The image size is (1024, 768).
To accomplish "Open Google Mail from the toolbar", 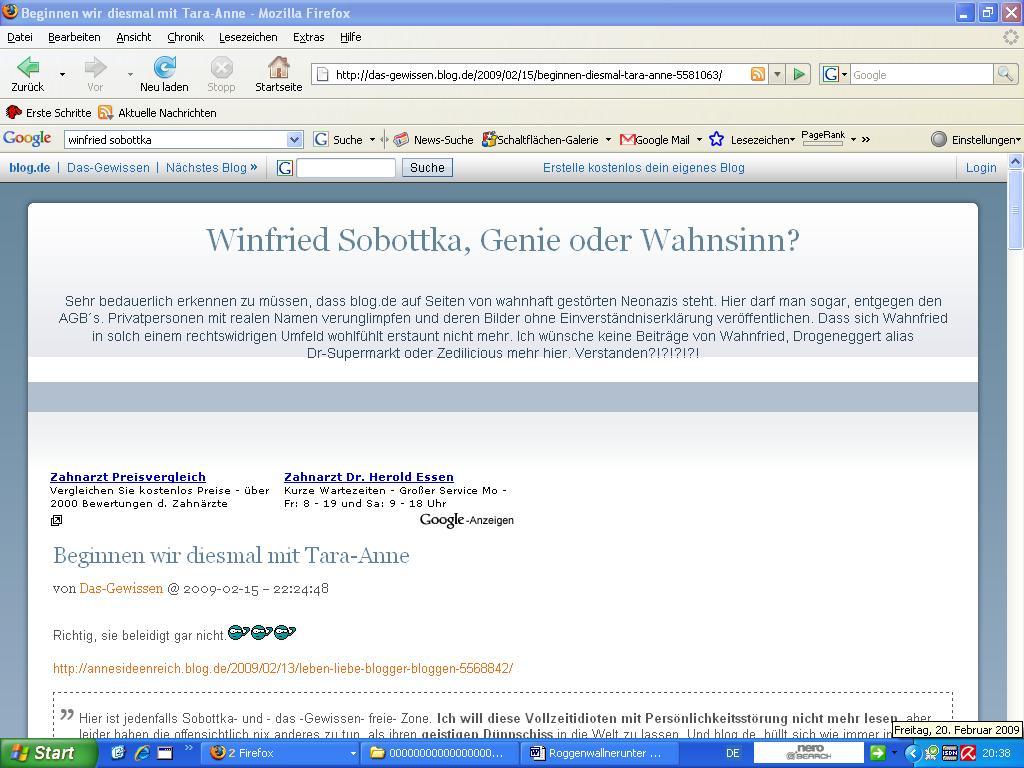I will (x=654, y=140).
